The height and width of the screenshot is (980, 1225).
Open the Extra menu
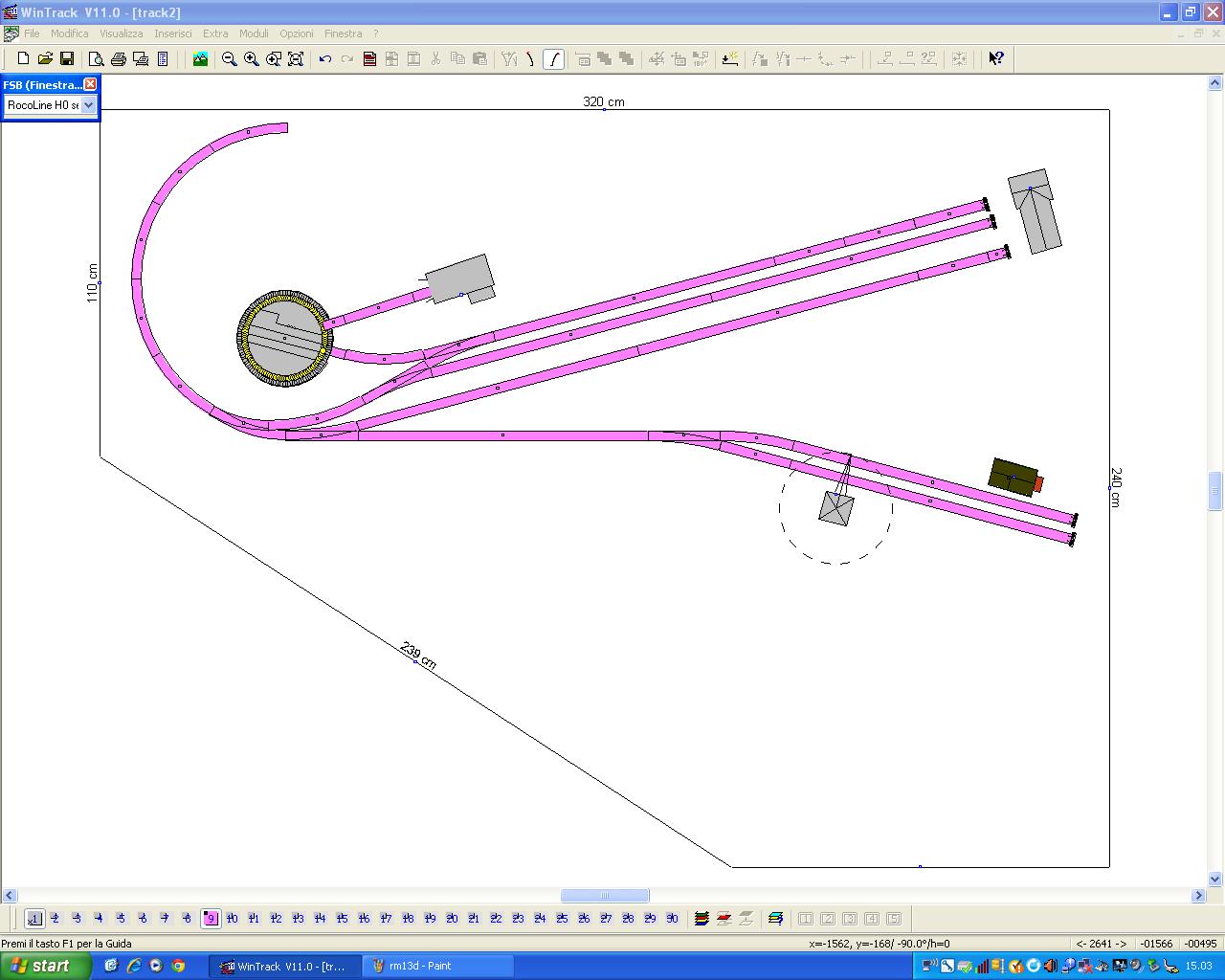coord(215,33)
